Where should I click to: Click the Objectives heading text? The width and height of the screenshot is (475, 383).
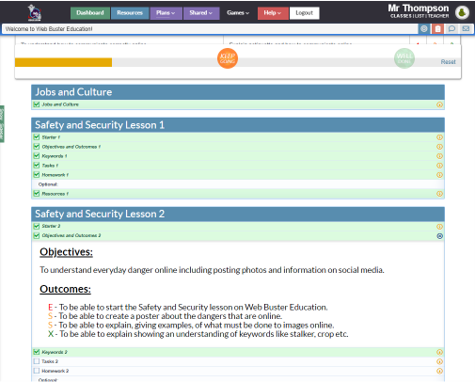point(66,252)
